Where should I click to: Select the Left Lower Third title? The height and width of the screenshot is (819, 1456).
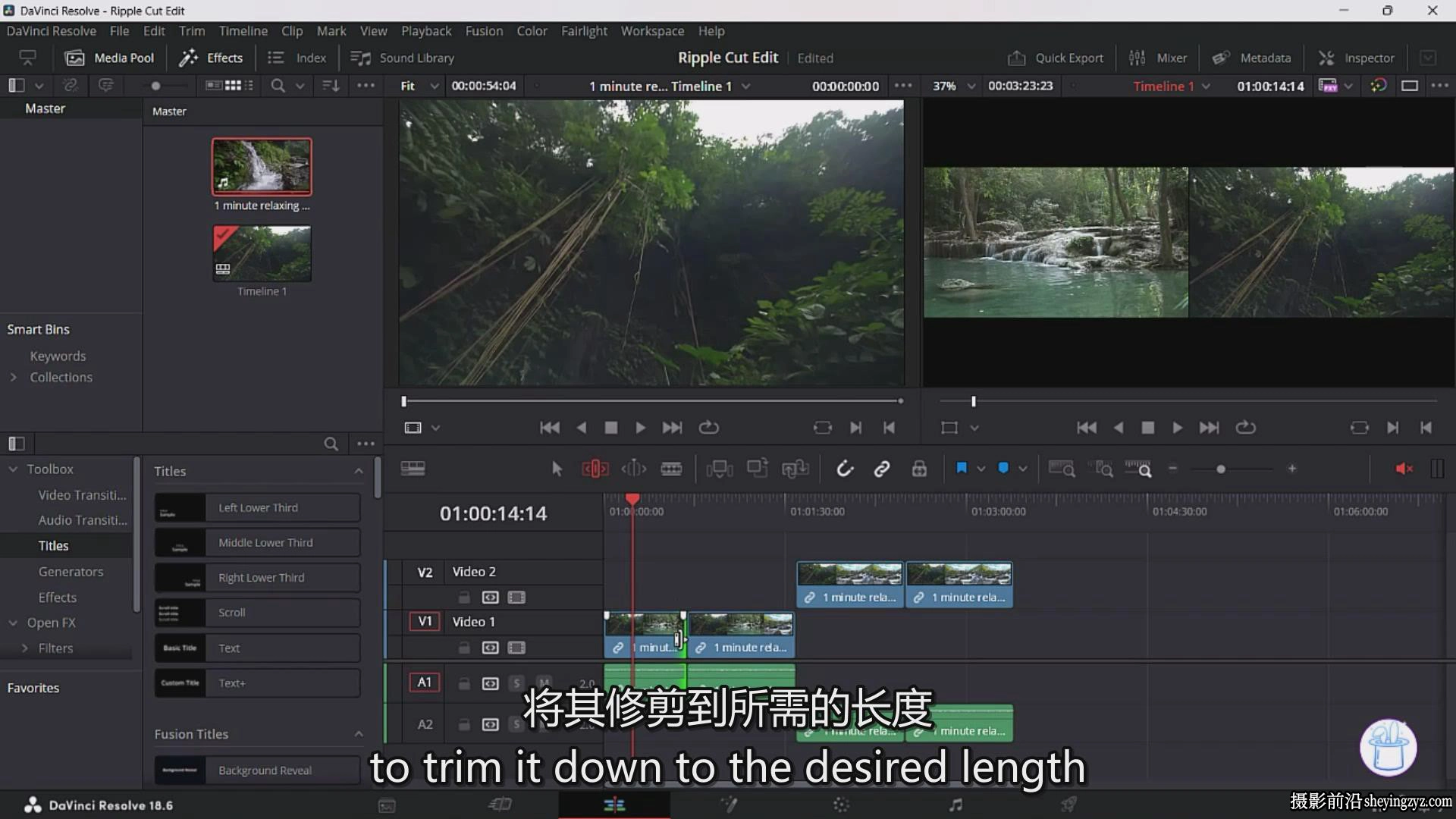coord(257,508)
